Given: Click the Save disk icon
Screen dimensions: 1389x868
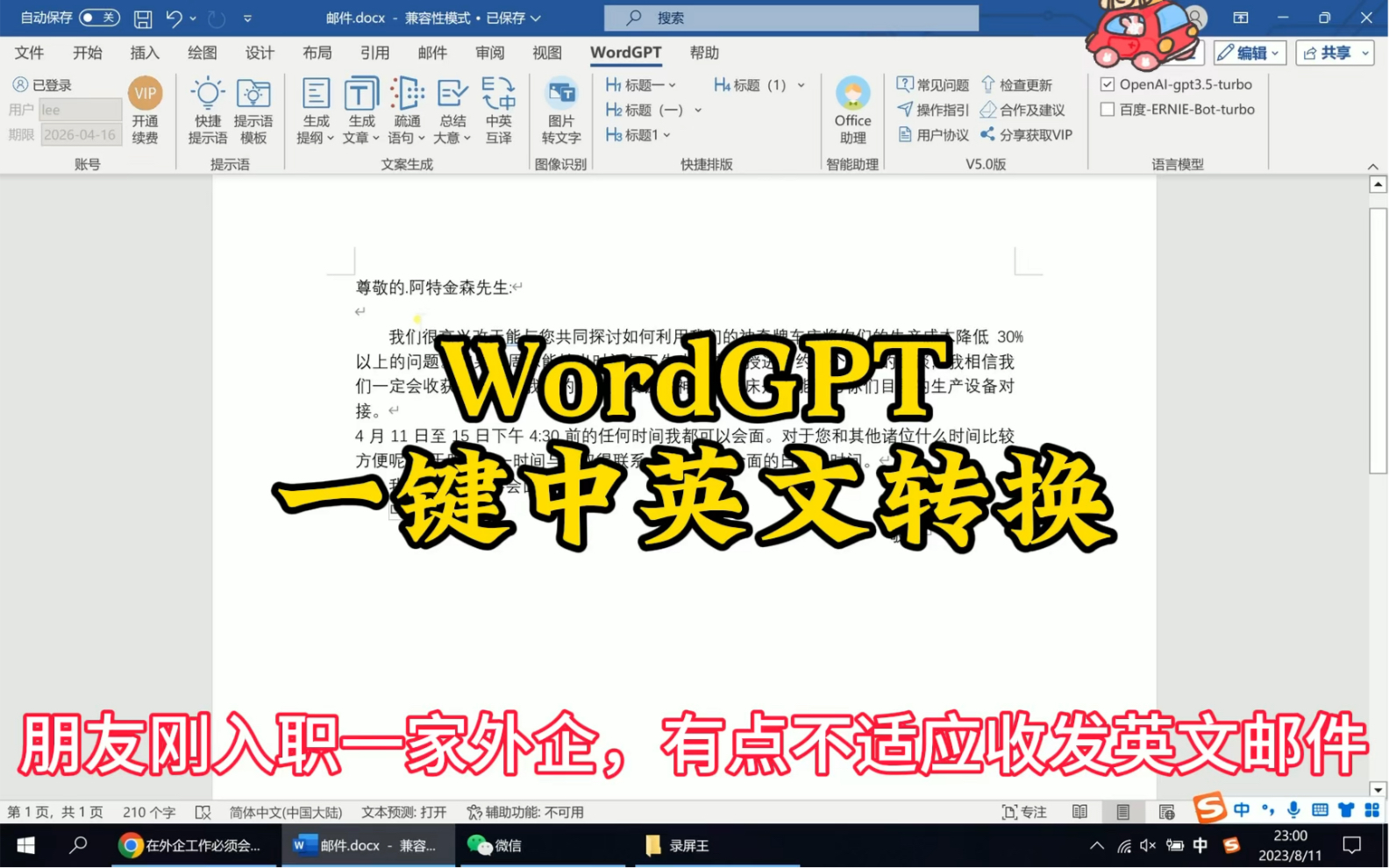Looking at the screenshot, I should [x=143, y=18].
